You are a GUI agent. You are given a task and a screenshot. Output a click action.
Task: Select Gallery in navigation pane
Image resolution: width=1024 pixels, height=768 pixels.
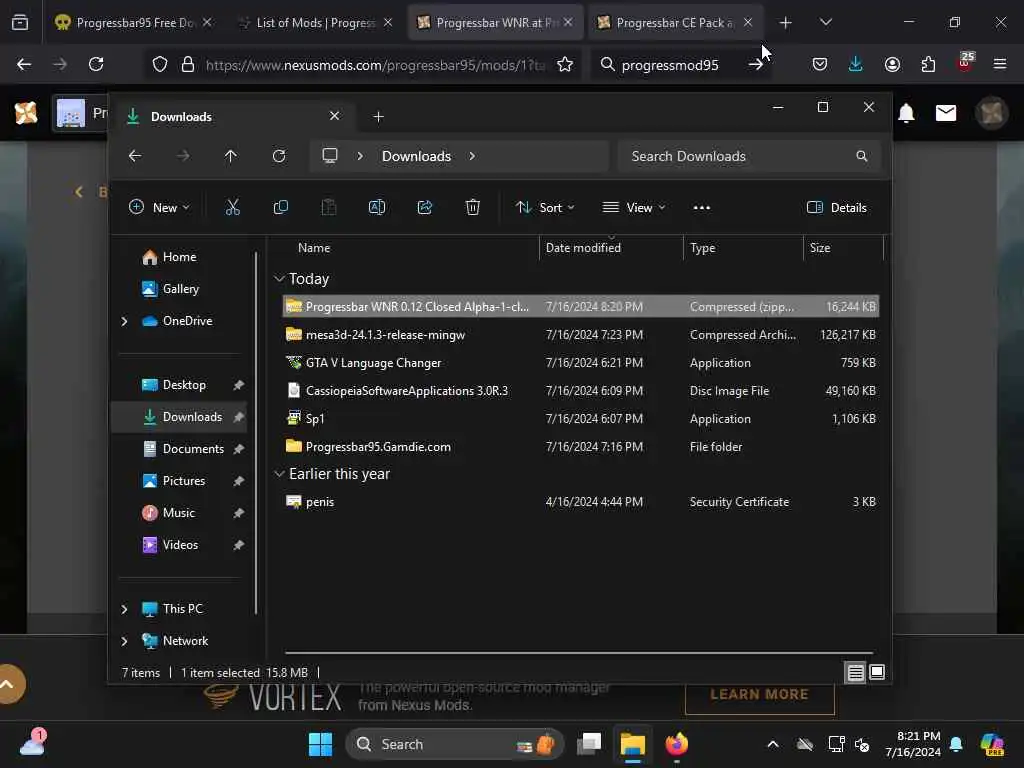tap(180, 289)
